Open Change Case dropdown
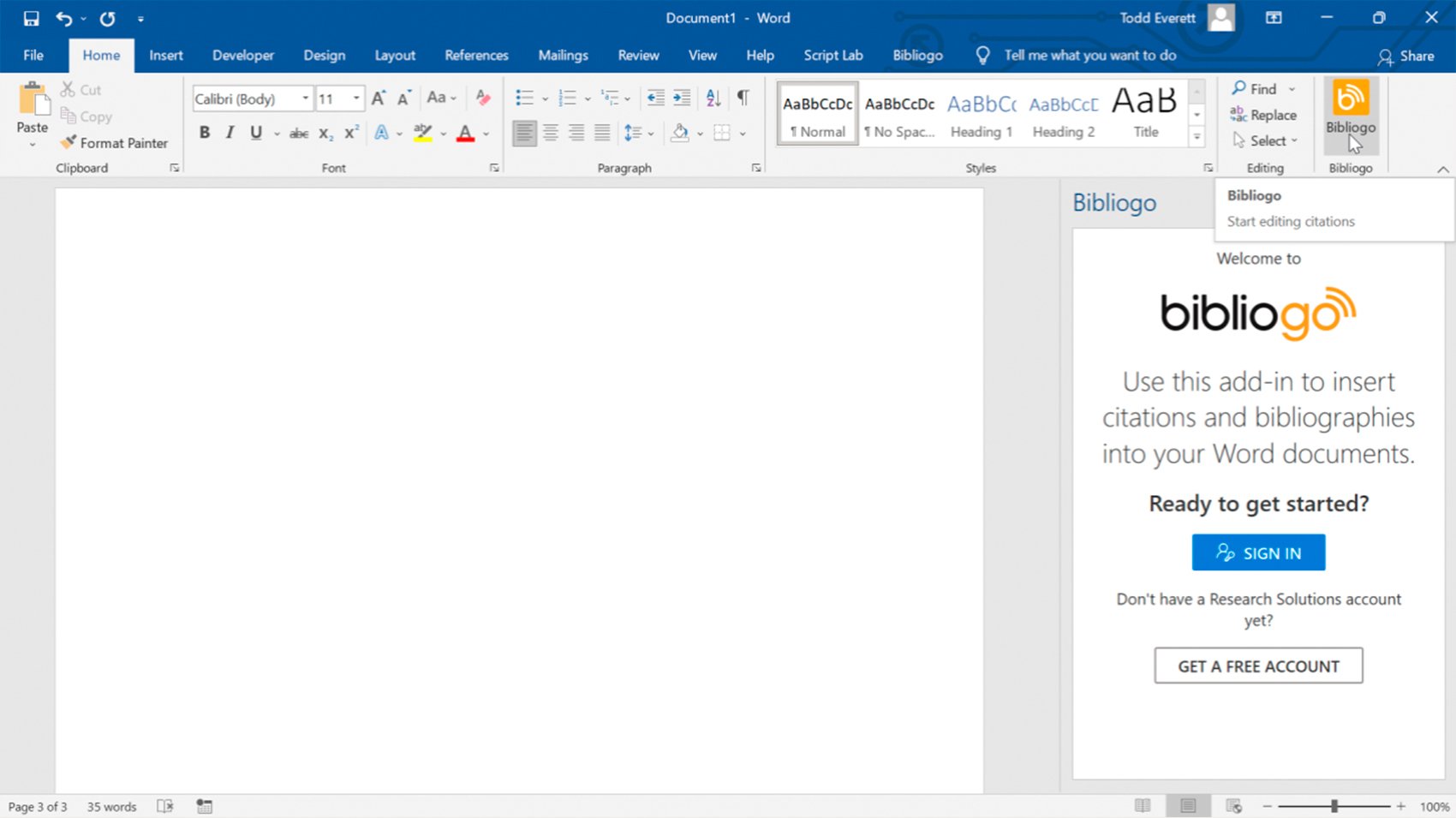The height and width of the screenshot is (818, 1456). pos(442,99)
